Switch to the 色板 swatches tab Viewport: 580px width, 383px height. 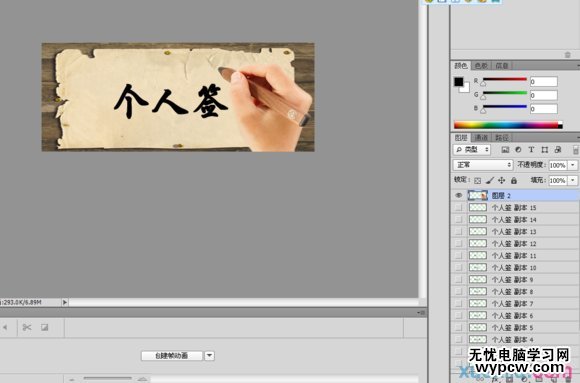tap(481, 66)
